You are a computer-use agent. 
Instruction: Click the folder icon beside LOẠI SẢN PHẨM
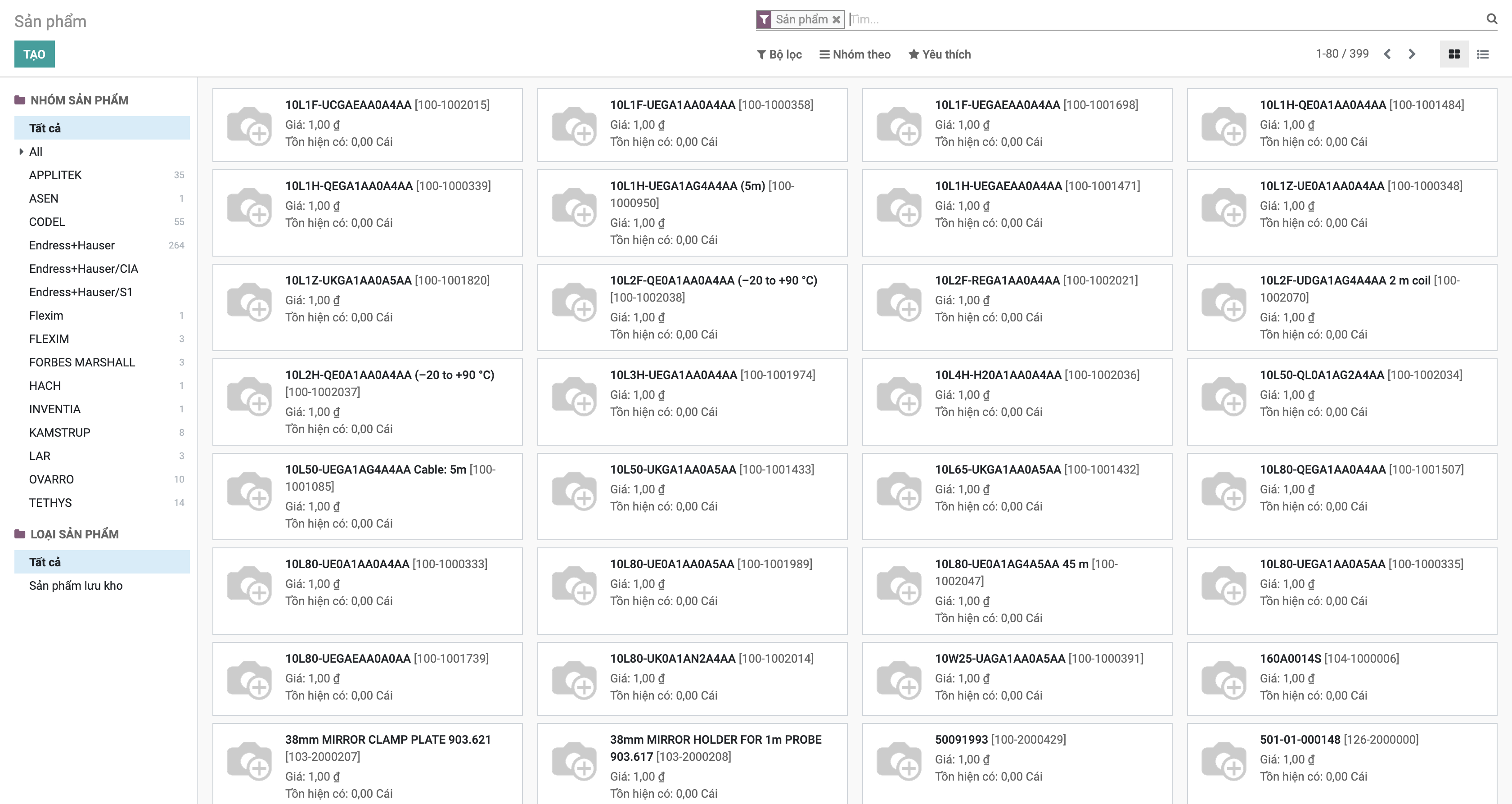(x=19, y=534)
